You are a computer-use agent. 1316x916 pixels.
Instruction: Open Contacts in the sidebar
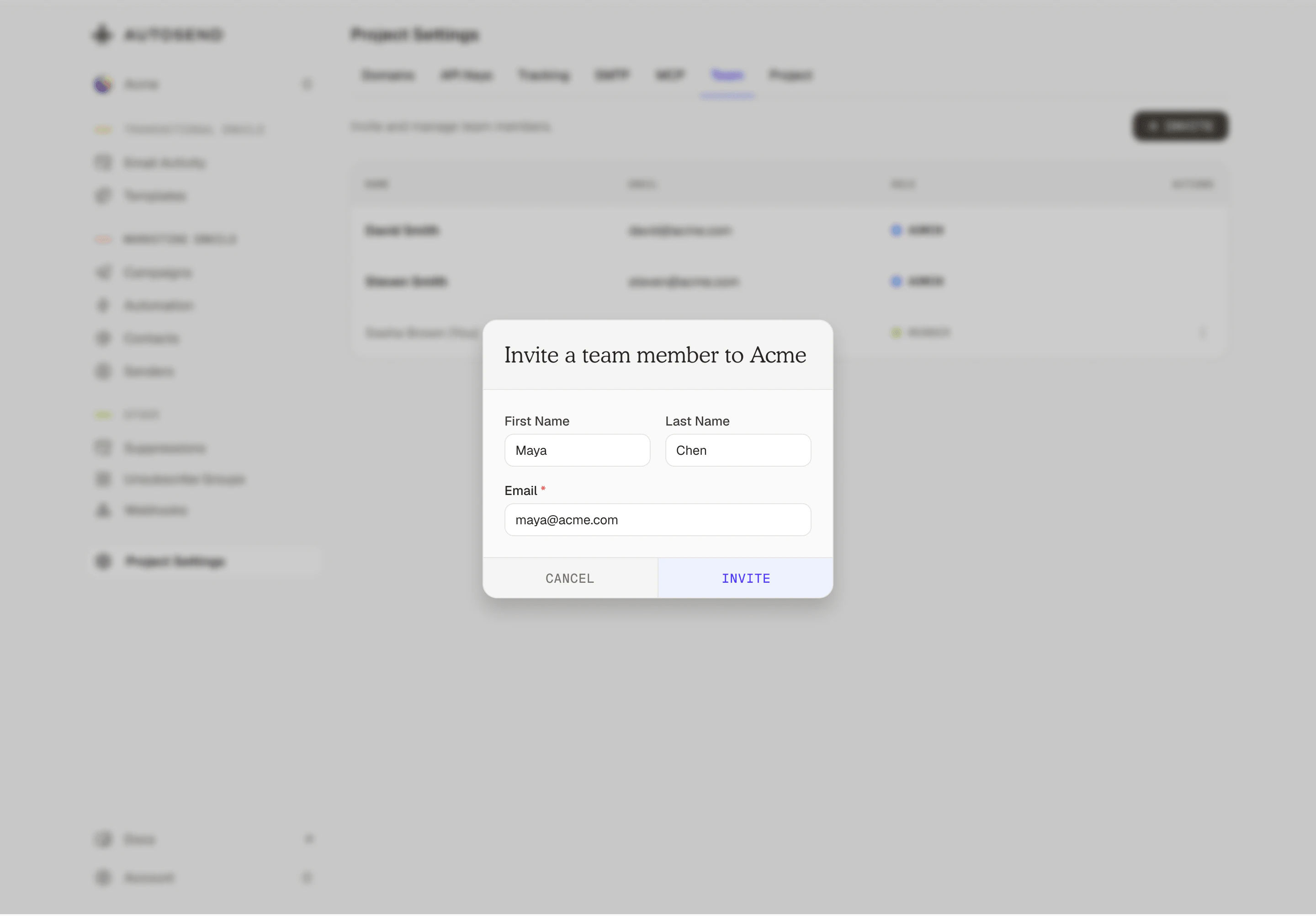151,338
